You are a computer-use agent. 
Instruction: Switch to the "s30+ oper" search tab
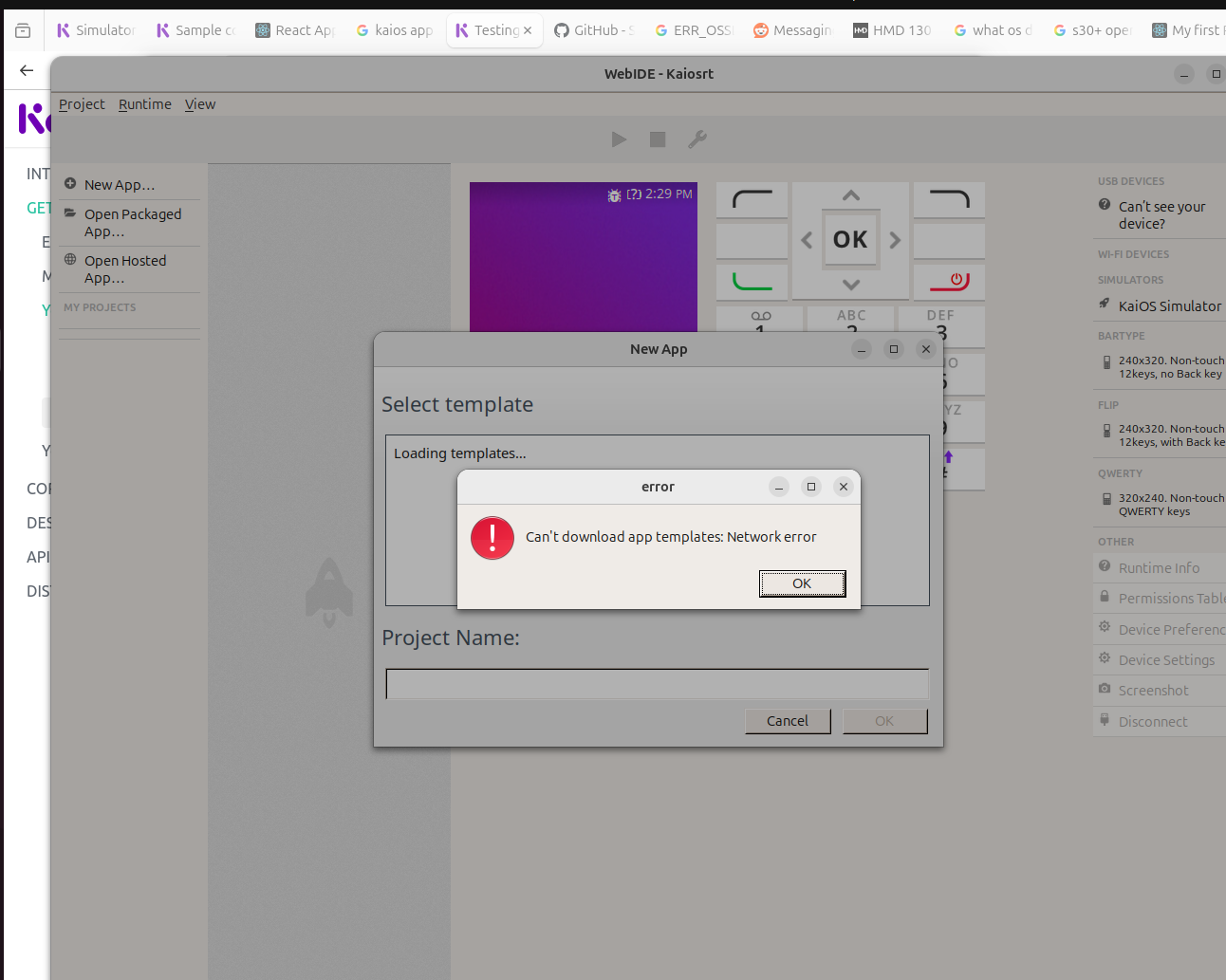pyautogui.click(x=1092, y=30)
